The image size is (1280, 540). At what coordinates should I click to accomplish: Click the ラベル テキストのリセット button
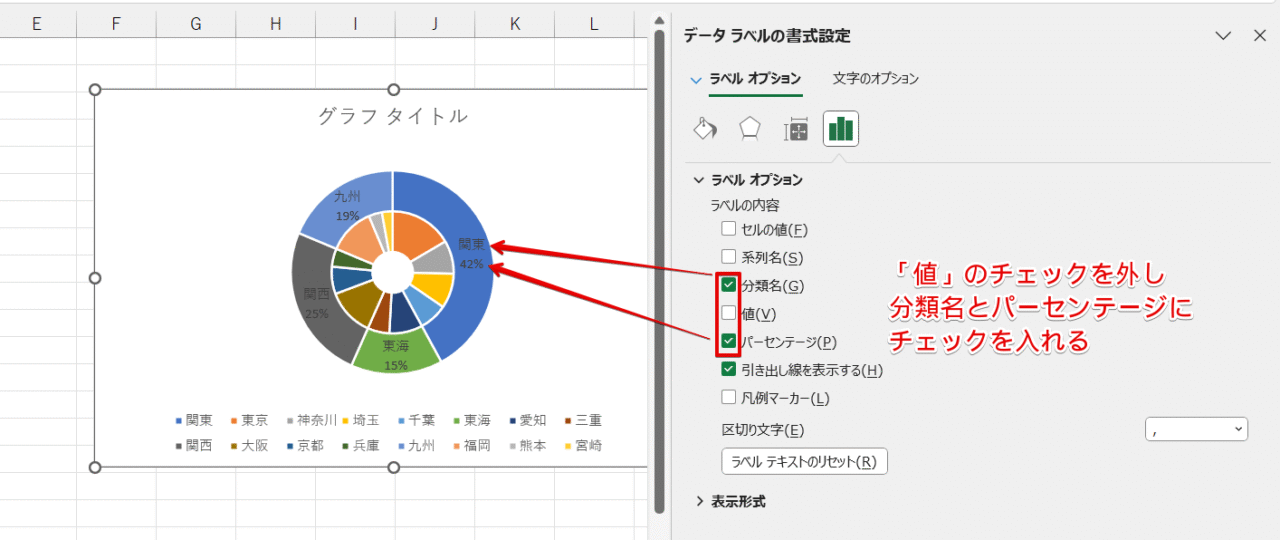point(804,461)
